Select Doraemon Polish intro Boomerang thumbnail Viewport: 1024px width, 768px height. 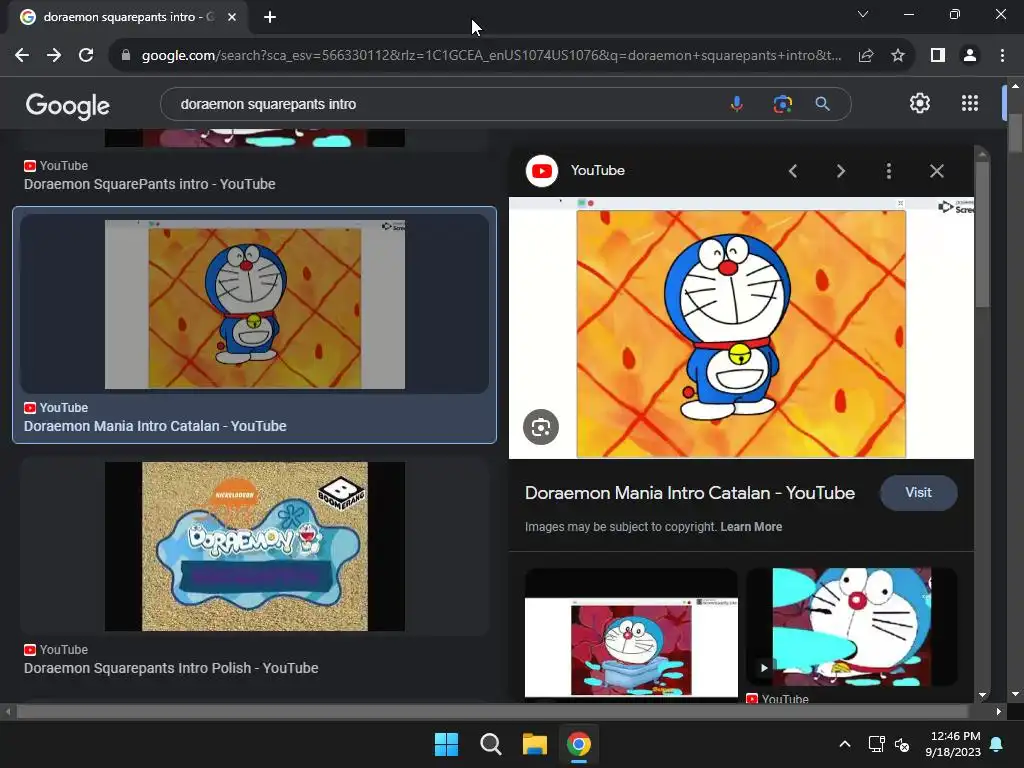255,547
